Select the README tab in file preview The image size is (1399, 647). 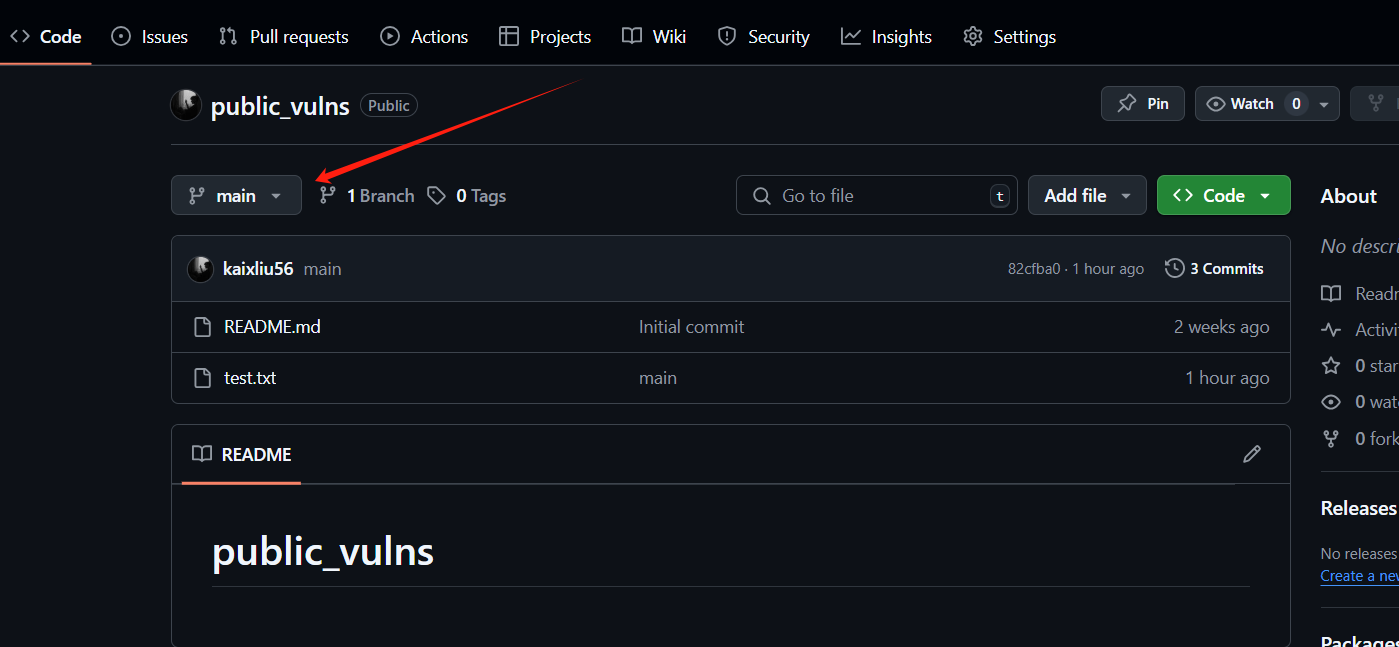pos(242,455)
